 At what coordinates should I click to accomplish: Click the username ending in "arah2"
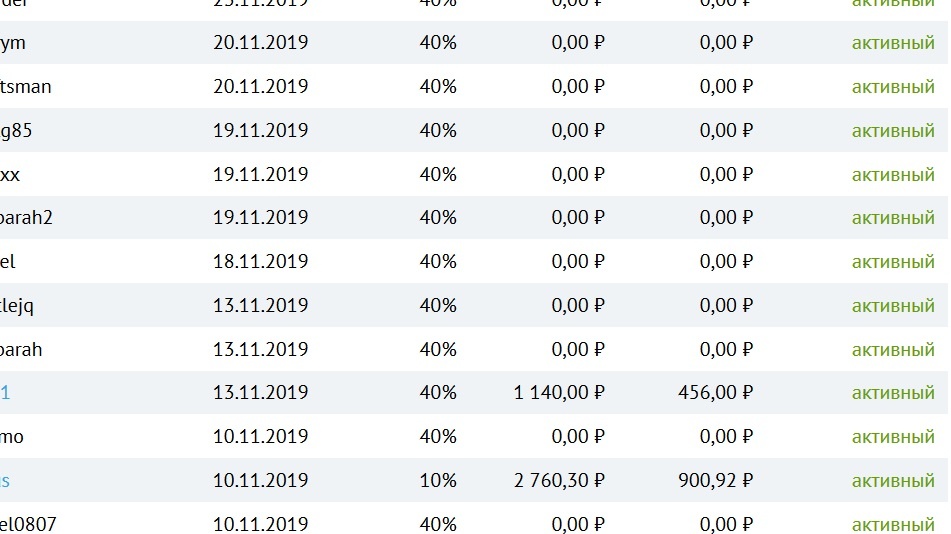pyautogui.click(x=26, y=218)
